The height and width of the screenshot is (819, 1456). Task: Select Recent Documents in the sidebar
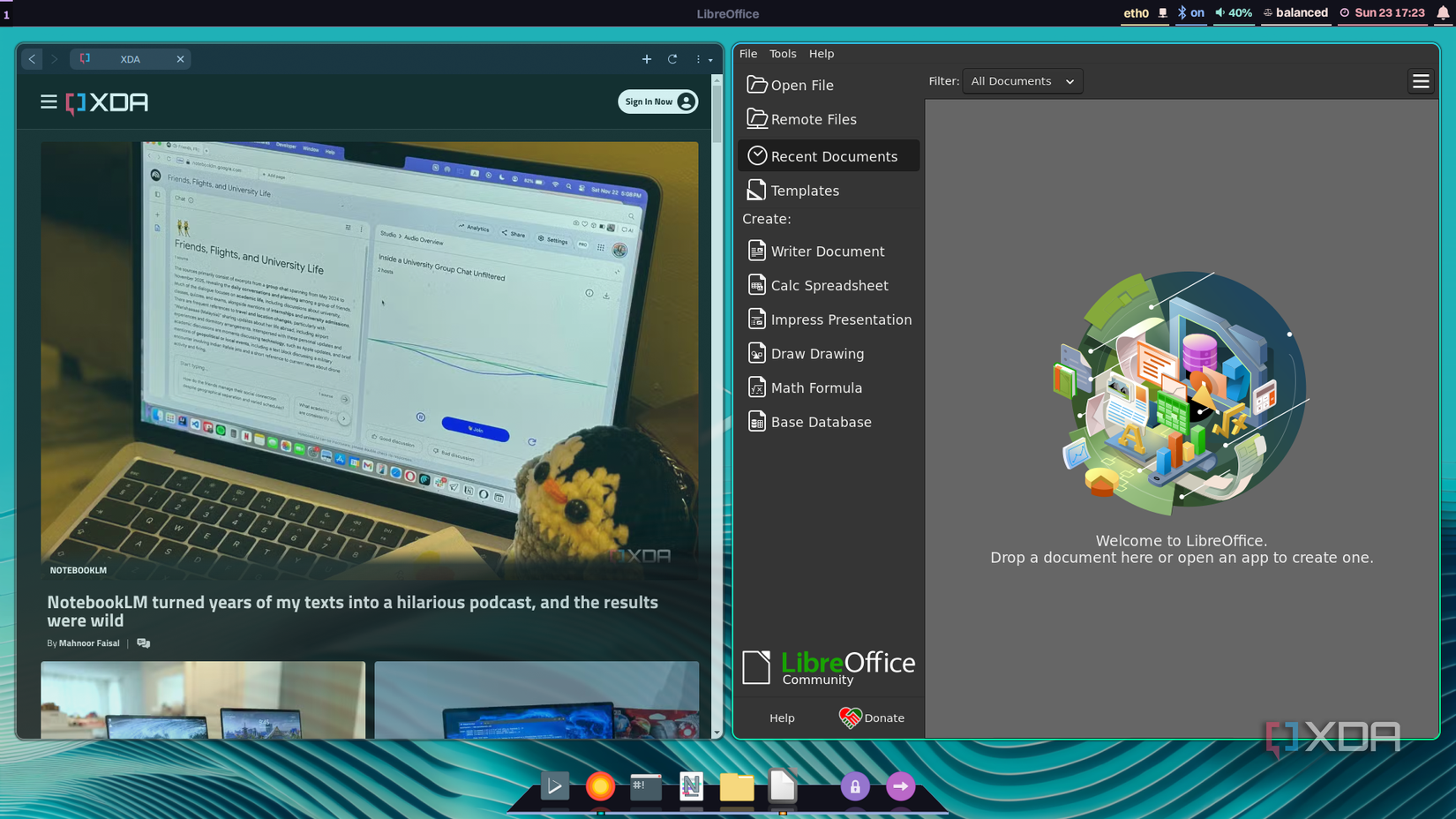click(833, 155)
